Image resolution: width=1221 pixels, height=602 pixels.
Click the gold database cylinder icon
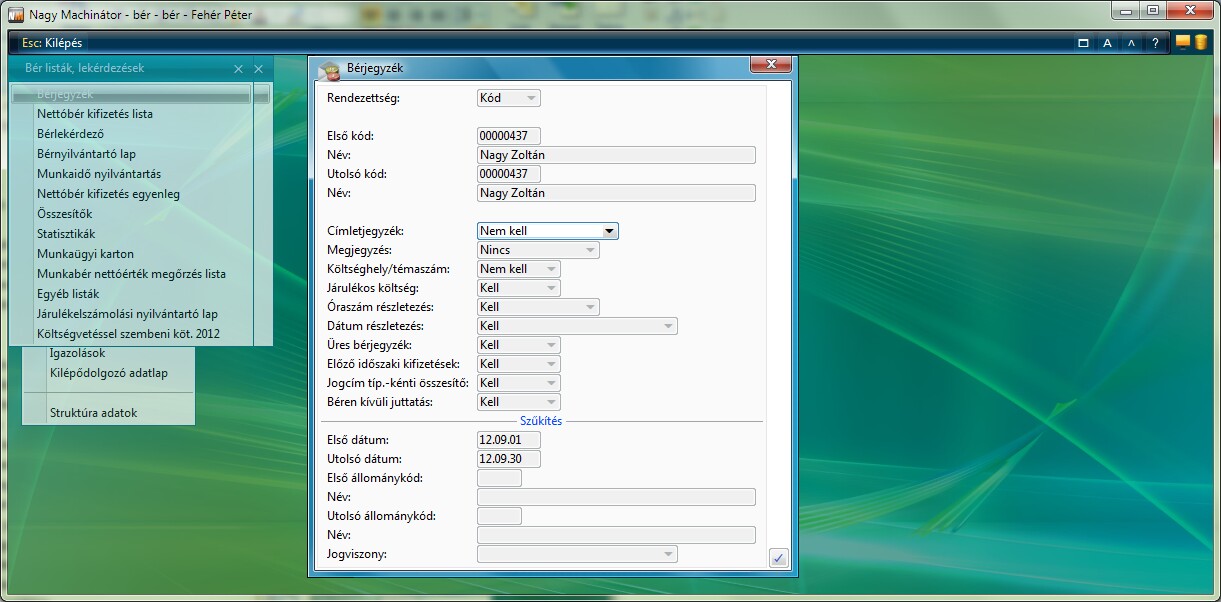pyautogui.click(x=1199, y=43)
